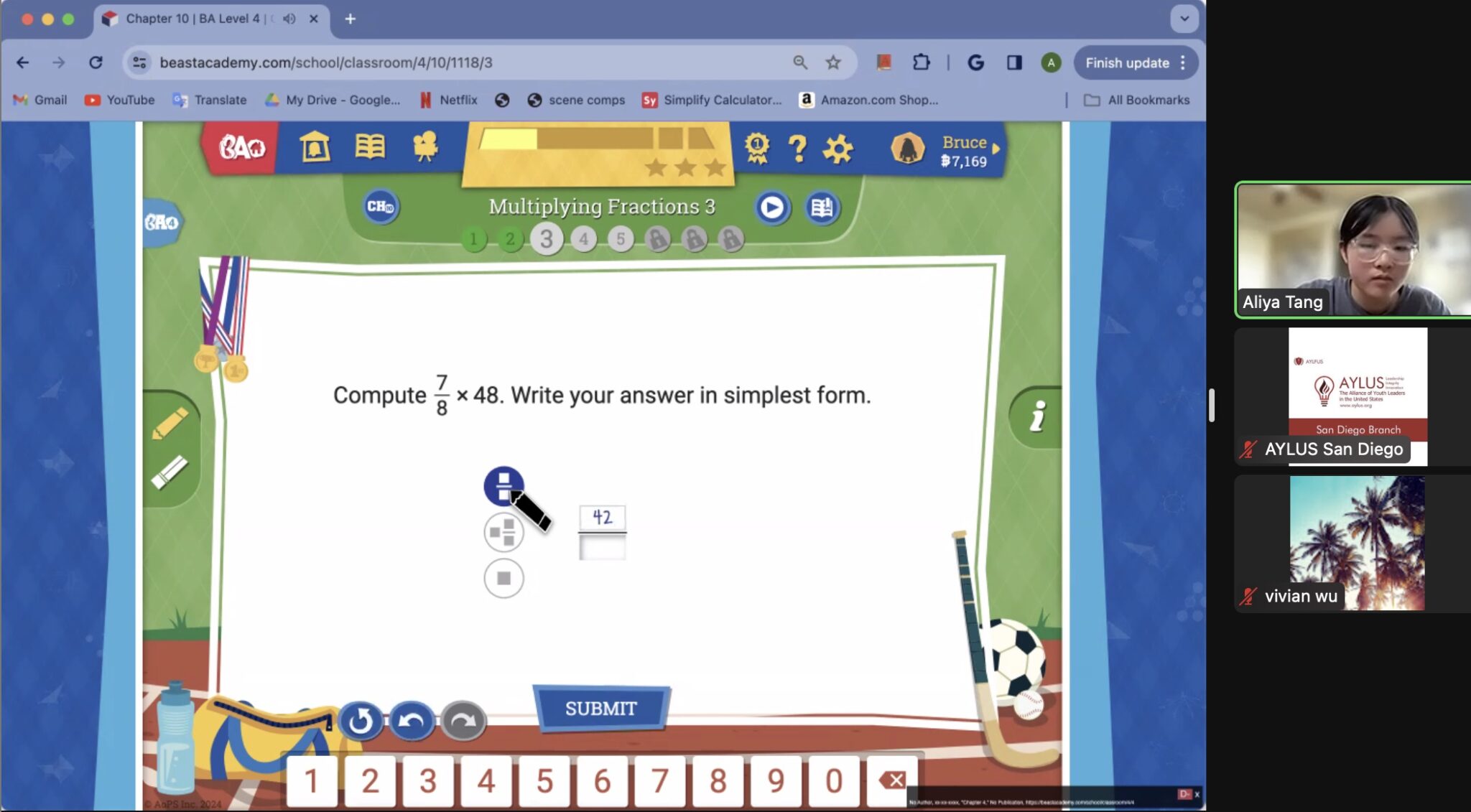The image size is (1471, 812).
Task: Toggle Chrome side panel
Action: [1013, 62]
